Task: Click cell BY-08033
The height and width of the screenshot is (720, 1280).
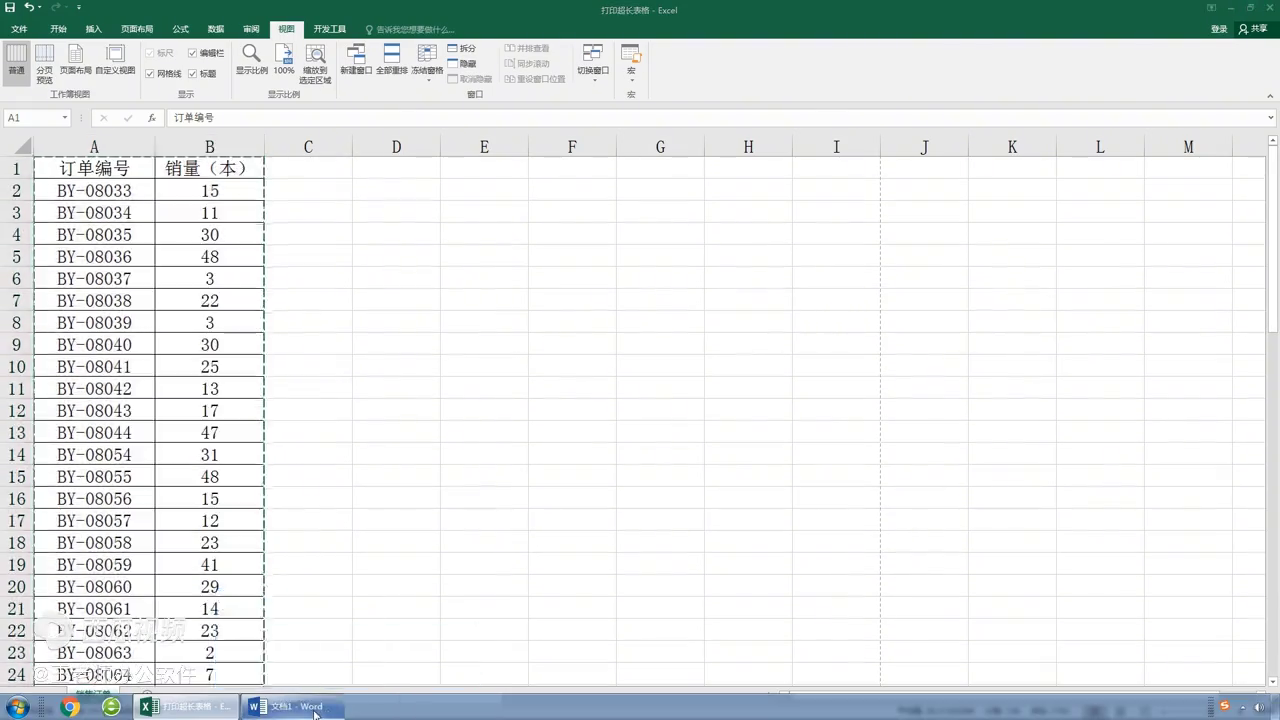Action: [94, 191]
